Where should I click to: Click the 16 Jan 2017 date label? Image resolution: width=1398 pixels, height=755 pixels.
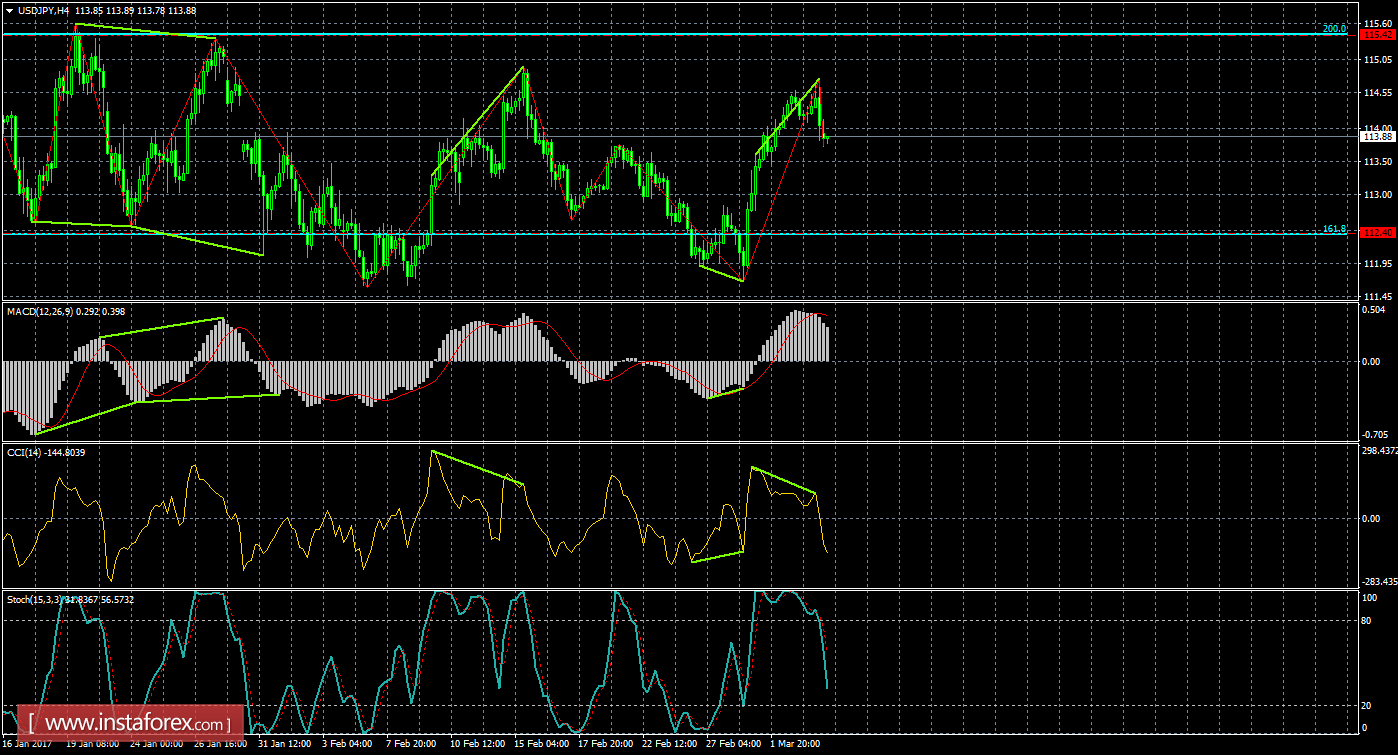[x=28, y=745]
